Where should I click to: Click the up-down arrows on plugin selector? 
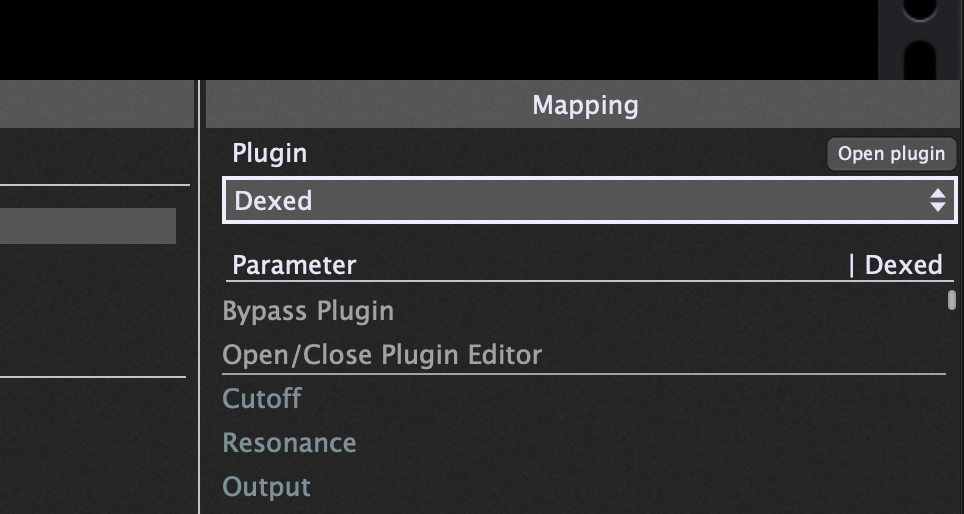(937, 201)
